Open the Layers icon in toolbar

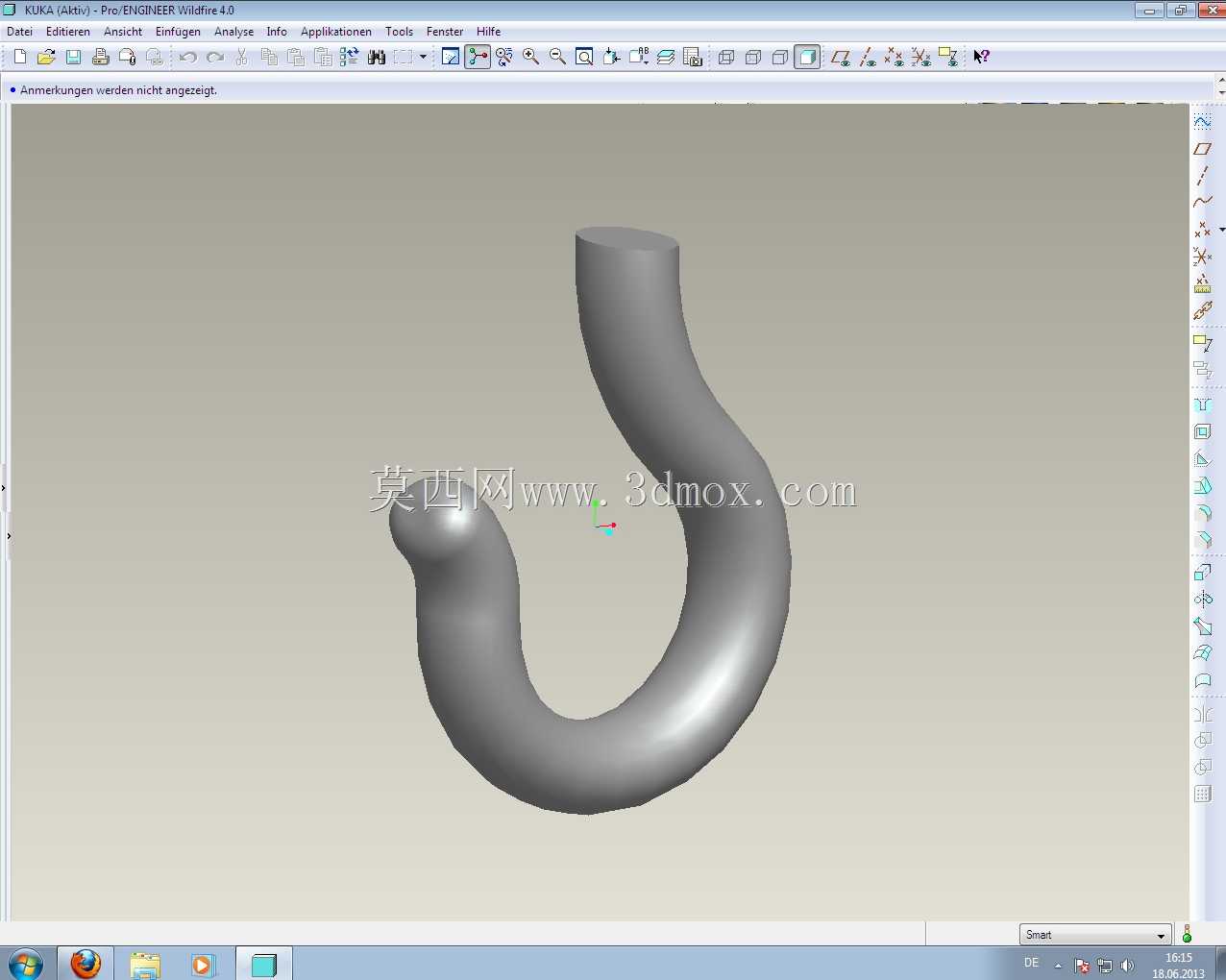pos(666,58)
